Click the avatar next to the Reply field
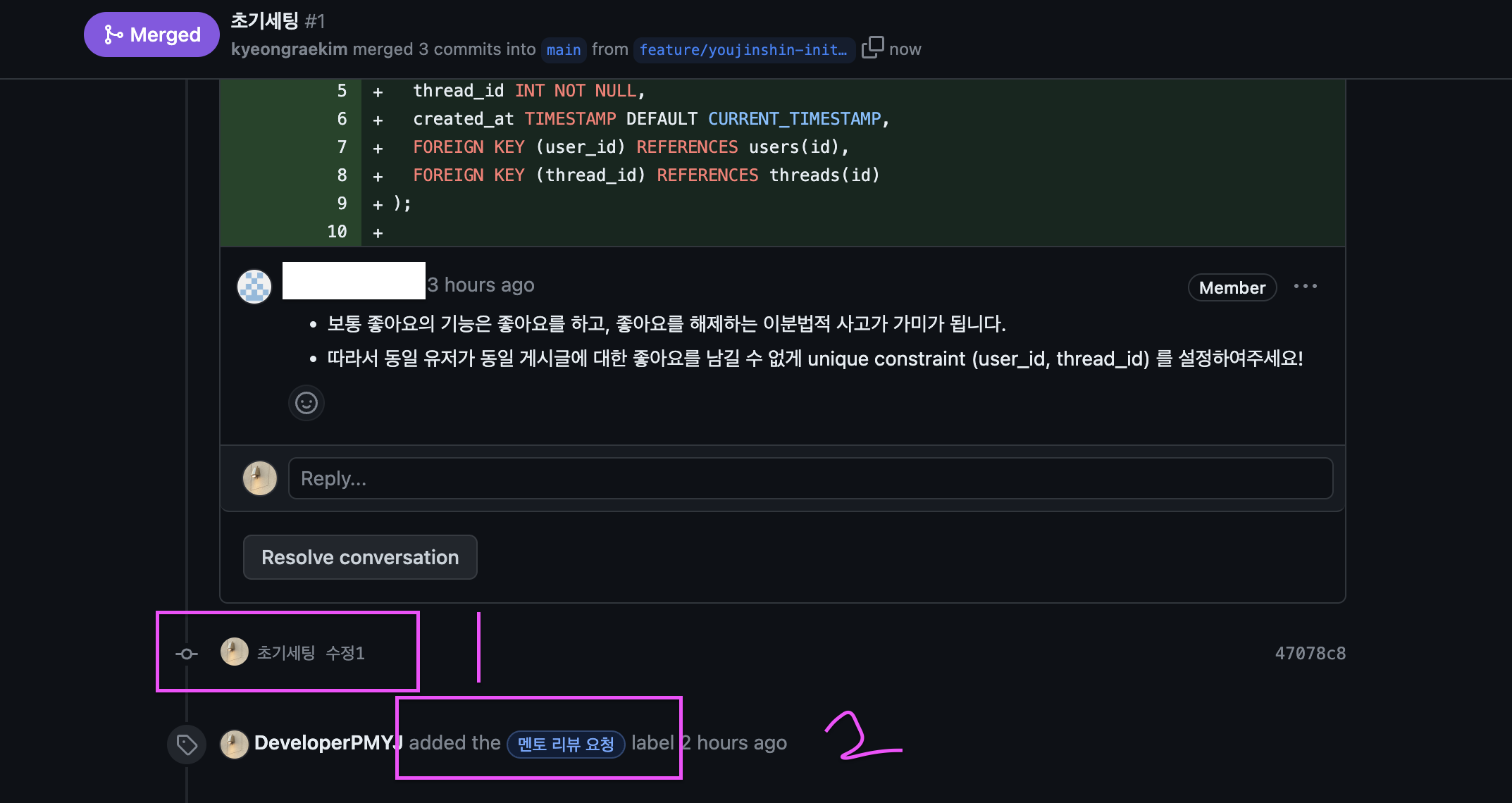1512x803 pixels. tap(260, 478)
